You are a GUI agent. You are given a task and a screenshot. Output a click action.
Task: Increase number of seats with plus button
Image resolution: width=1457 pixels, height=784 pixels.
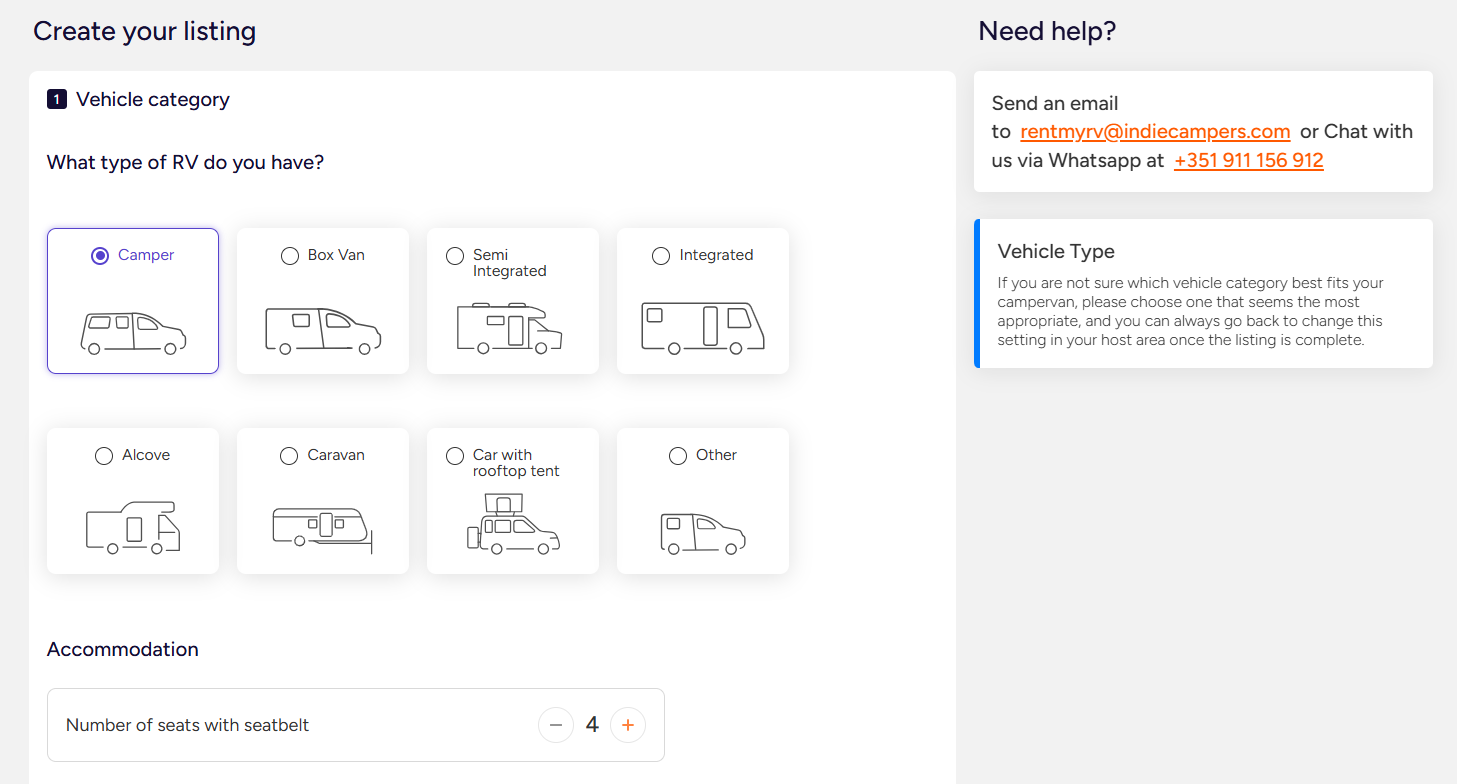pos(628,725)
